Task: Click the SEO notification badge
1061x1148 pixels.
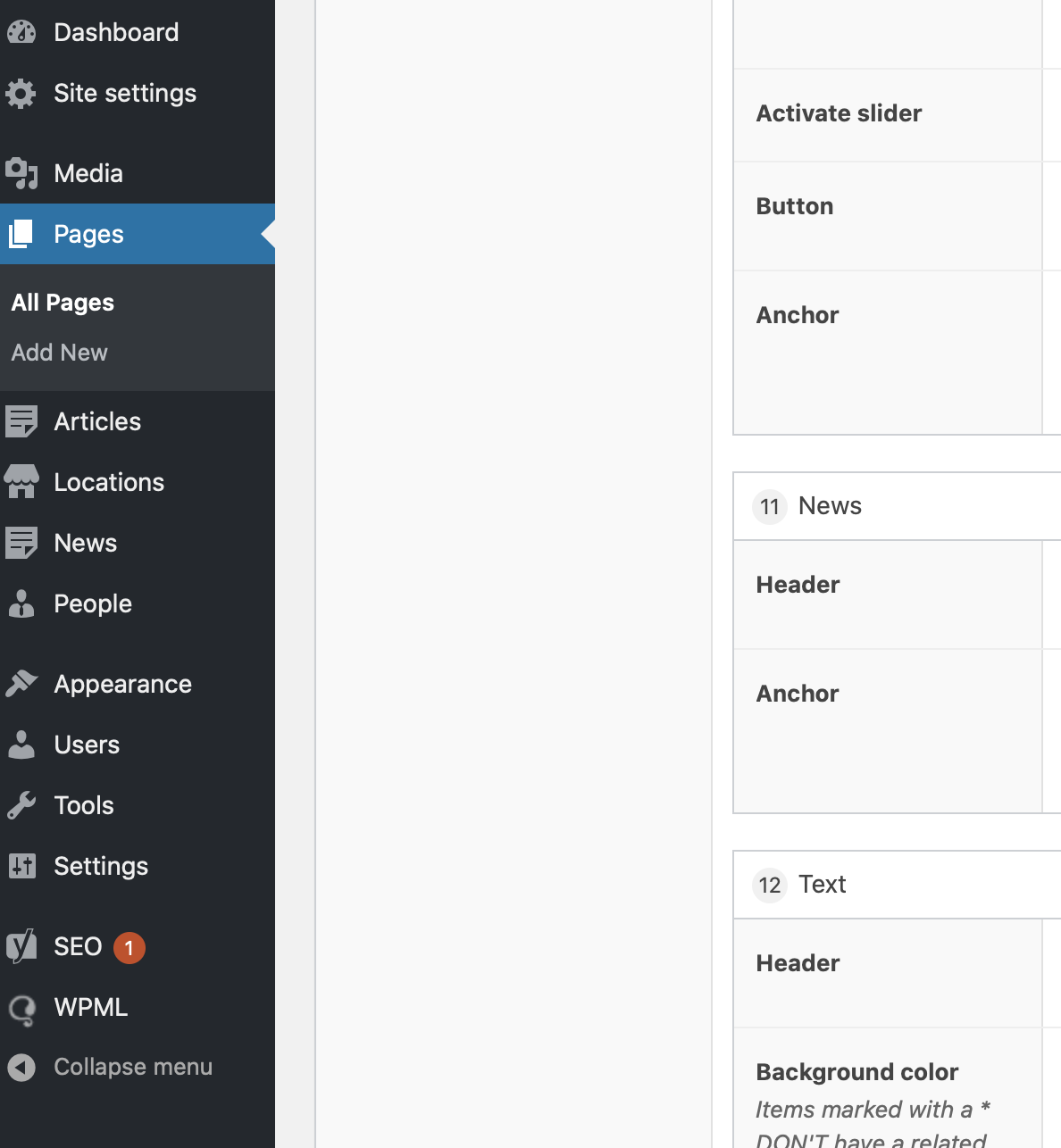Action: 129,947
